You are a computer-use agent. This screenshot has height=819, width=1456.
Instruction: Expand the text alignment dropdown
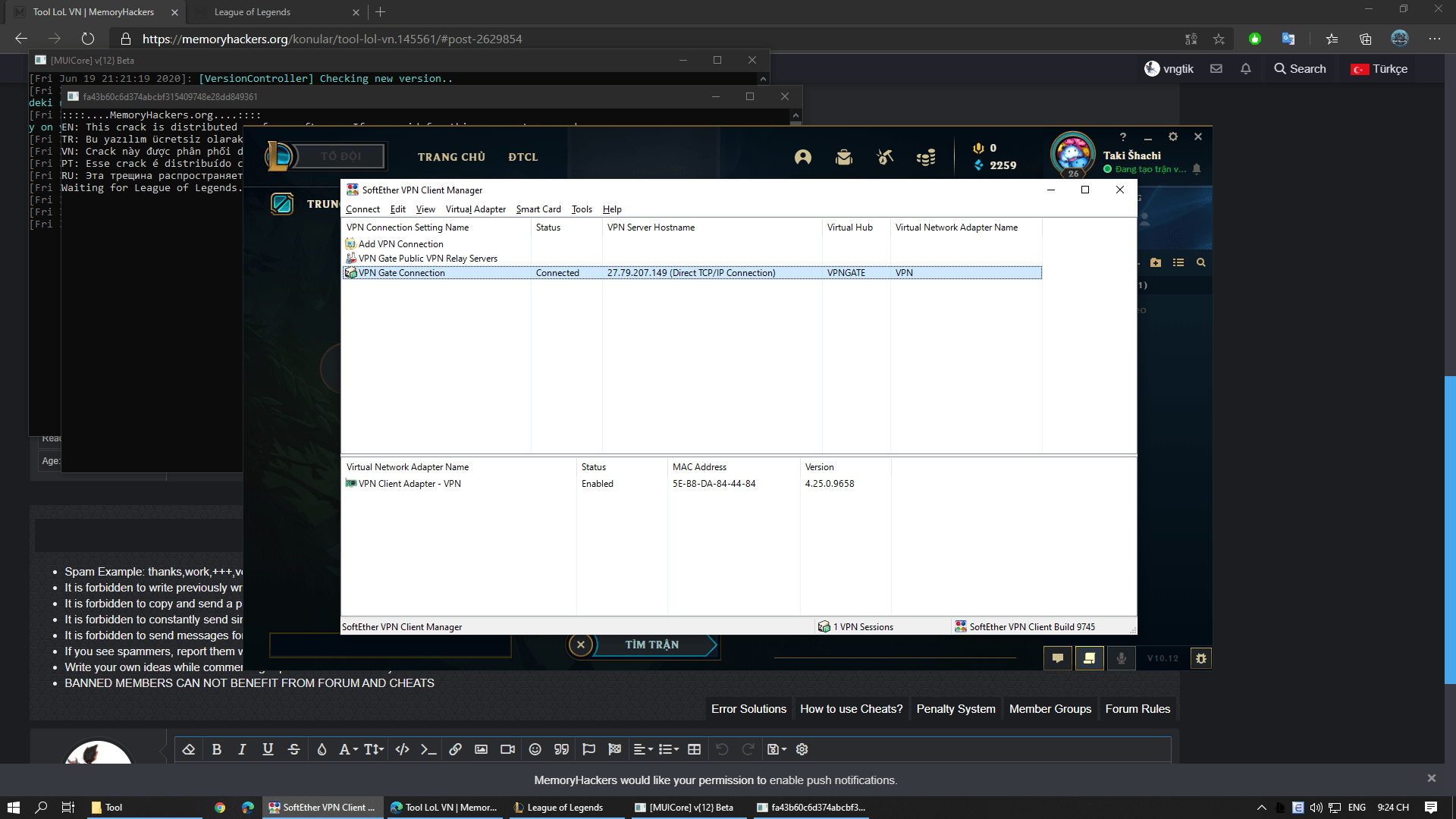[643, 749]
